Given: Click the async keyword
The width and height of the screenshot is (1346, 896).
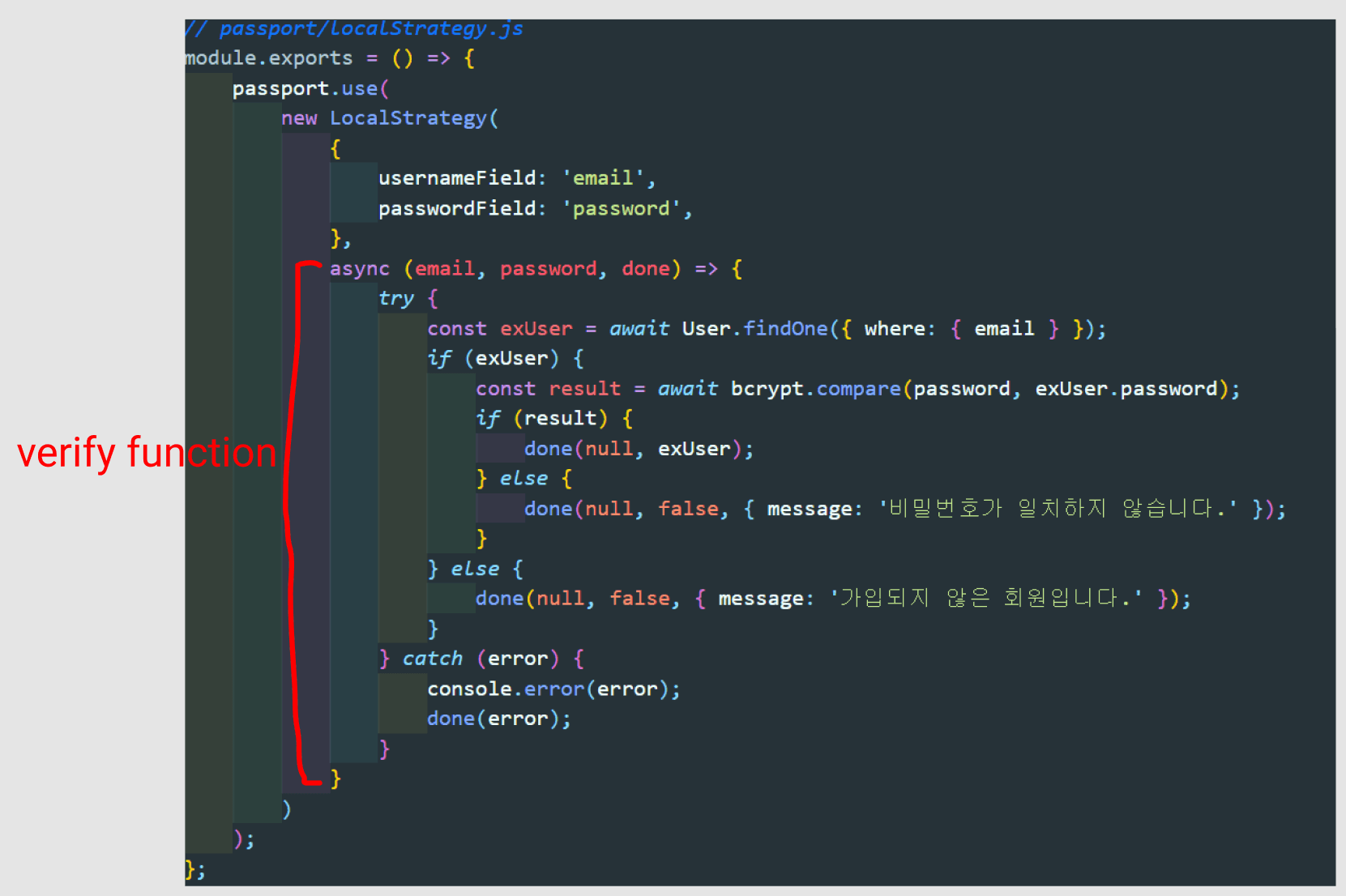Looking at the screenshot, I should click(359, 269).
